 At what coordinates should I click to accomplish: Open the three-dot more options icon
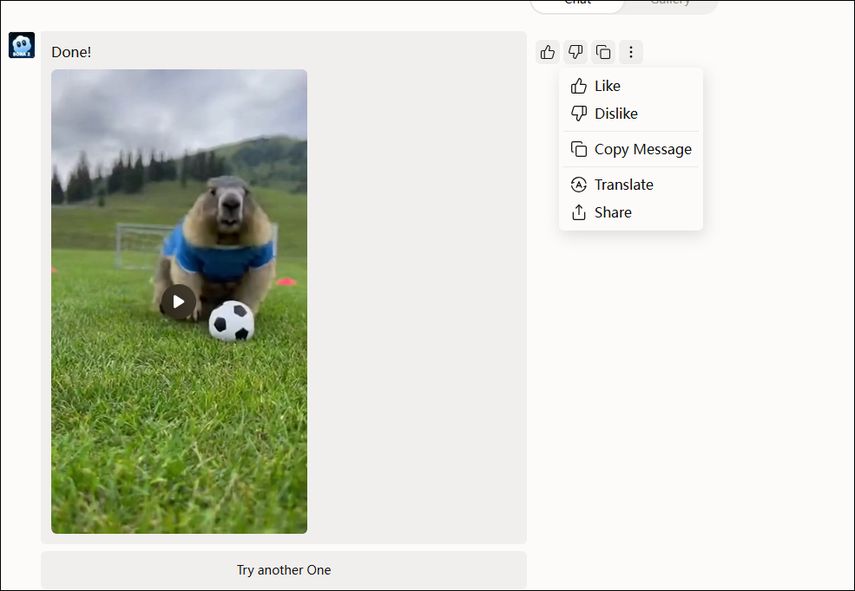point(631,52)
